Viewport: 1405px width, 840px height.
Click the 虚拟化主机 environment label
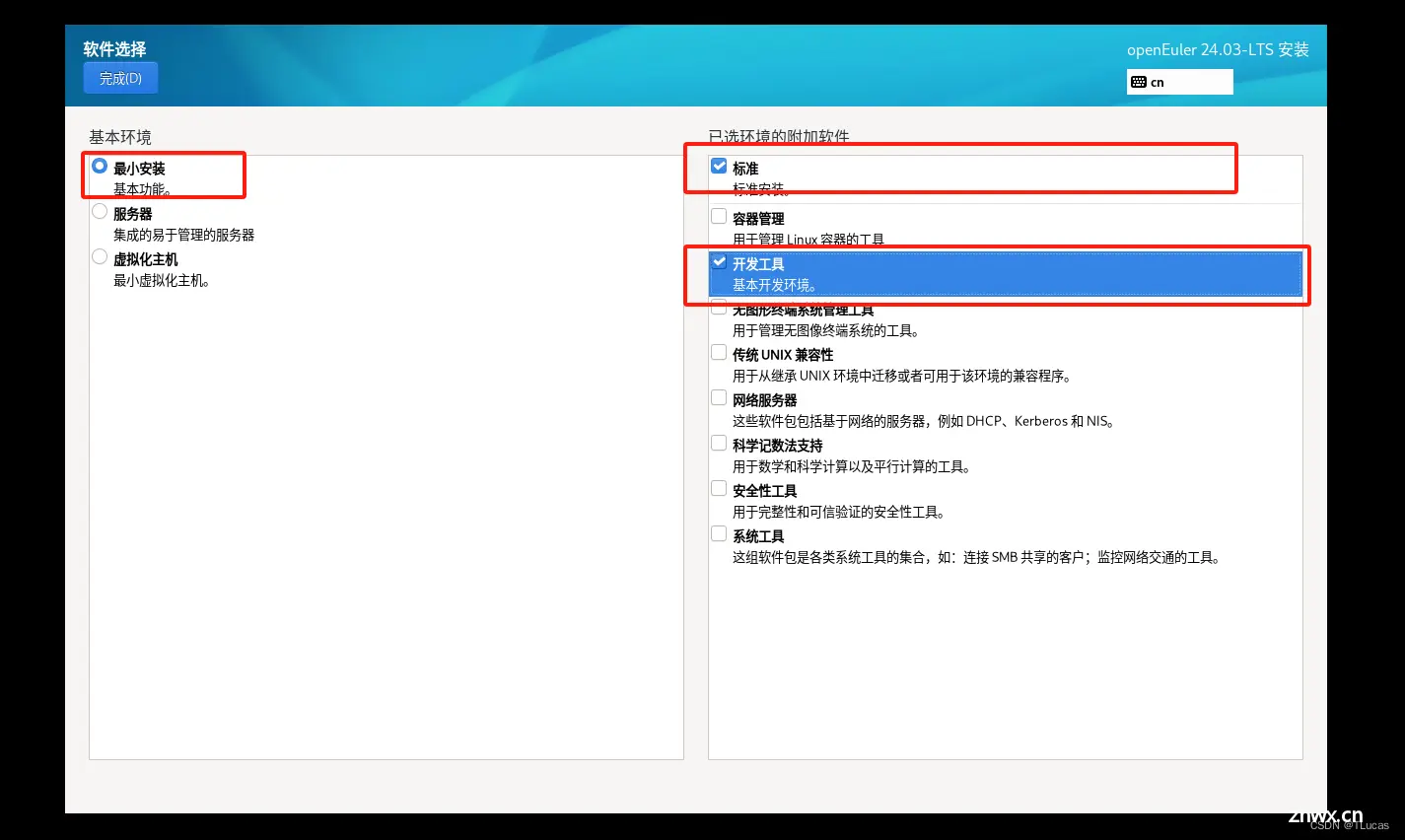pyautogui.click(x=146, y=259)
